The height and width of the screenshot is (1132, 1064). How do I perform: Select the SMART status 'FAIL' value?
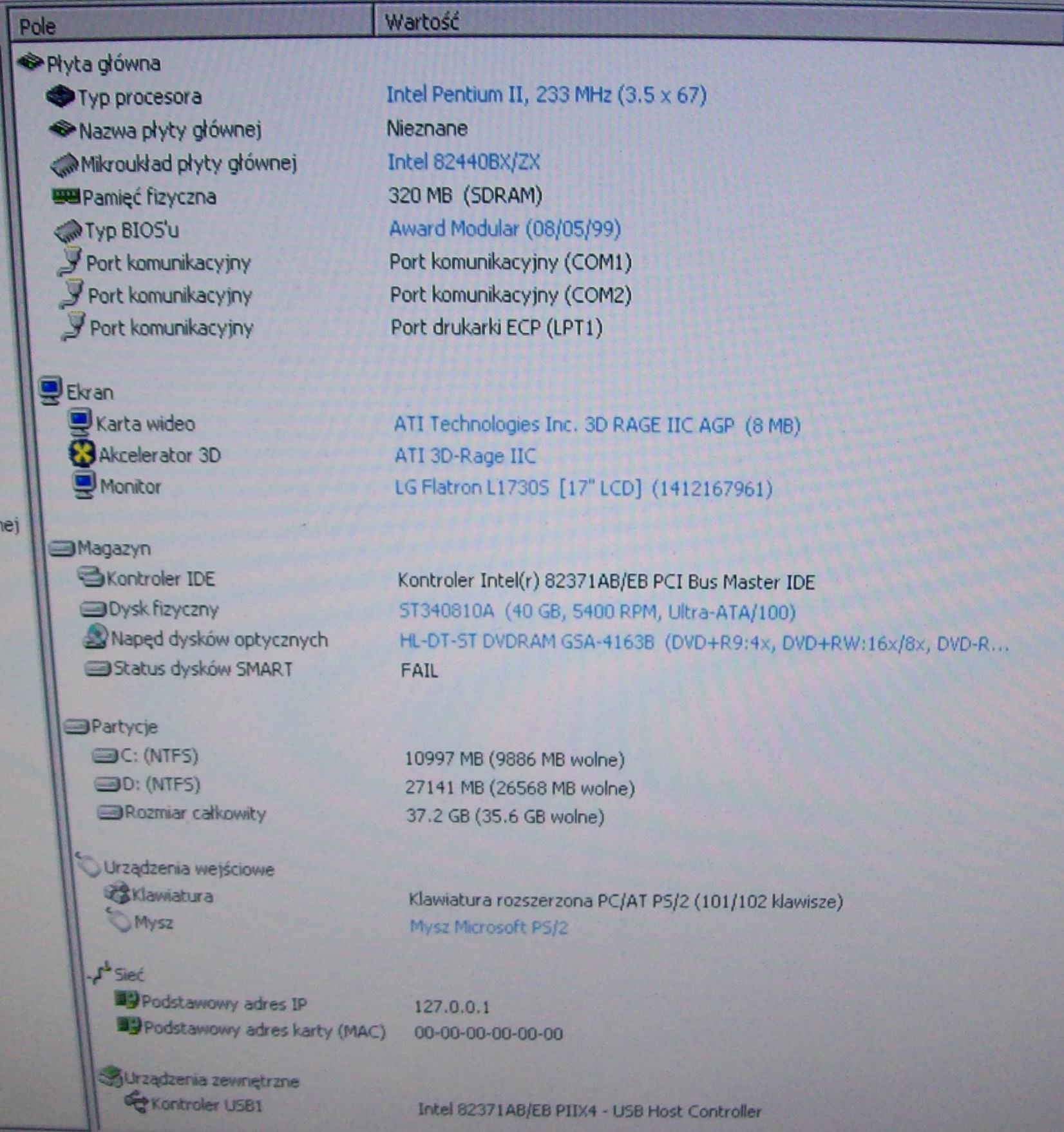pyautogui.click(x=419, y=671)
